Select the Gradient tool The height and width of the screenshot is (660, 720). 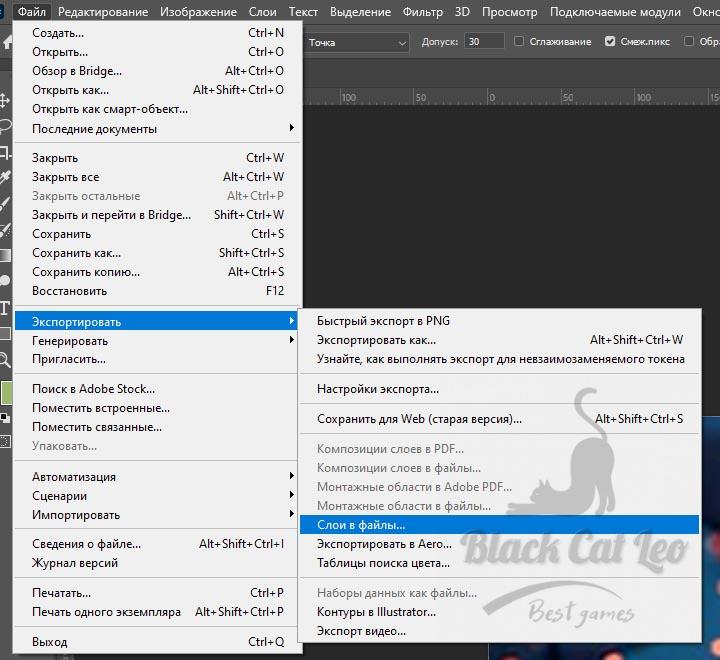[5, 255]
